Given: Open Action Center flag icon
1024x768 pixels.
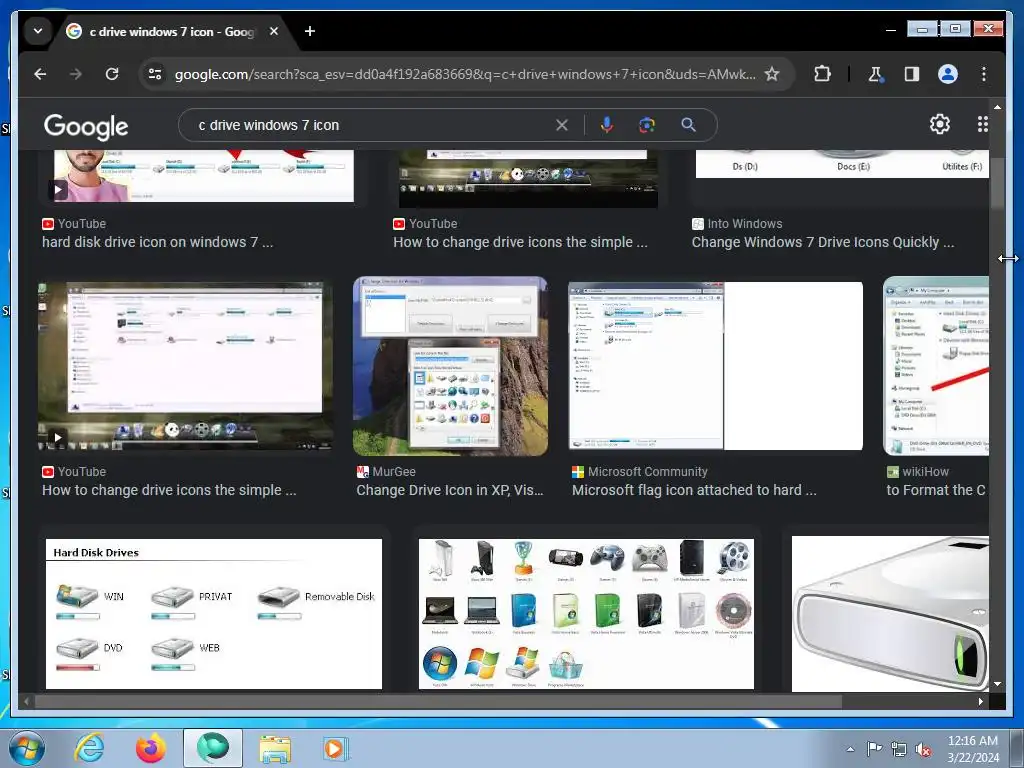Looking at the screenshot, I should coord(874,749).
